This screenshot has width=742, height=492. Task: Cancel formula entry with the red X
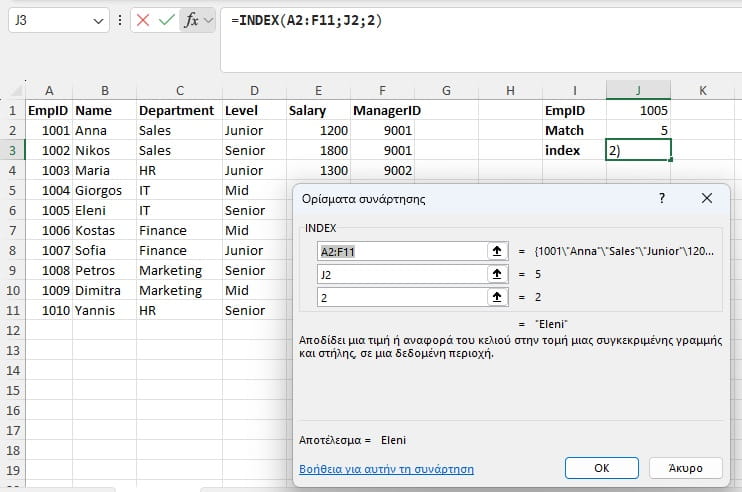142,20
